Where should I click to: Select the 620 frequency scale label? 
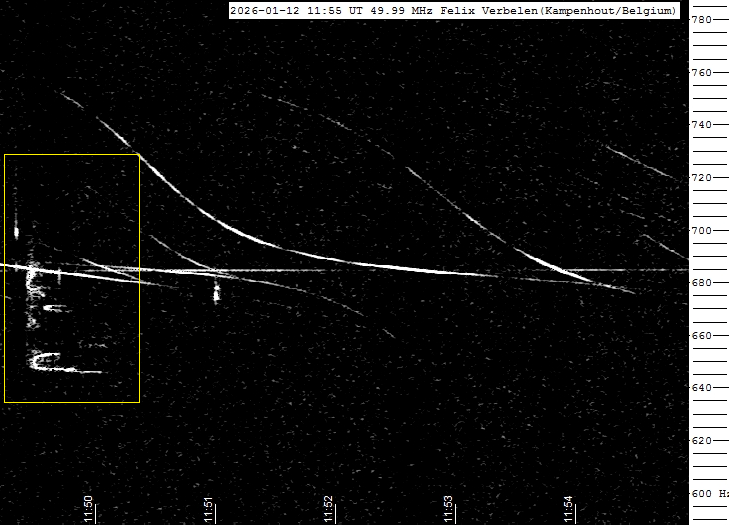click(x=702, y=441)
